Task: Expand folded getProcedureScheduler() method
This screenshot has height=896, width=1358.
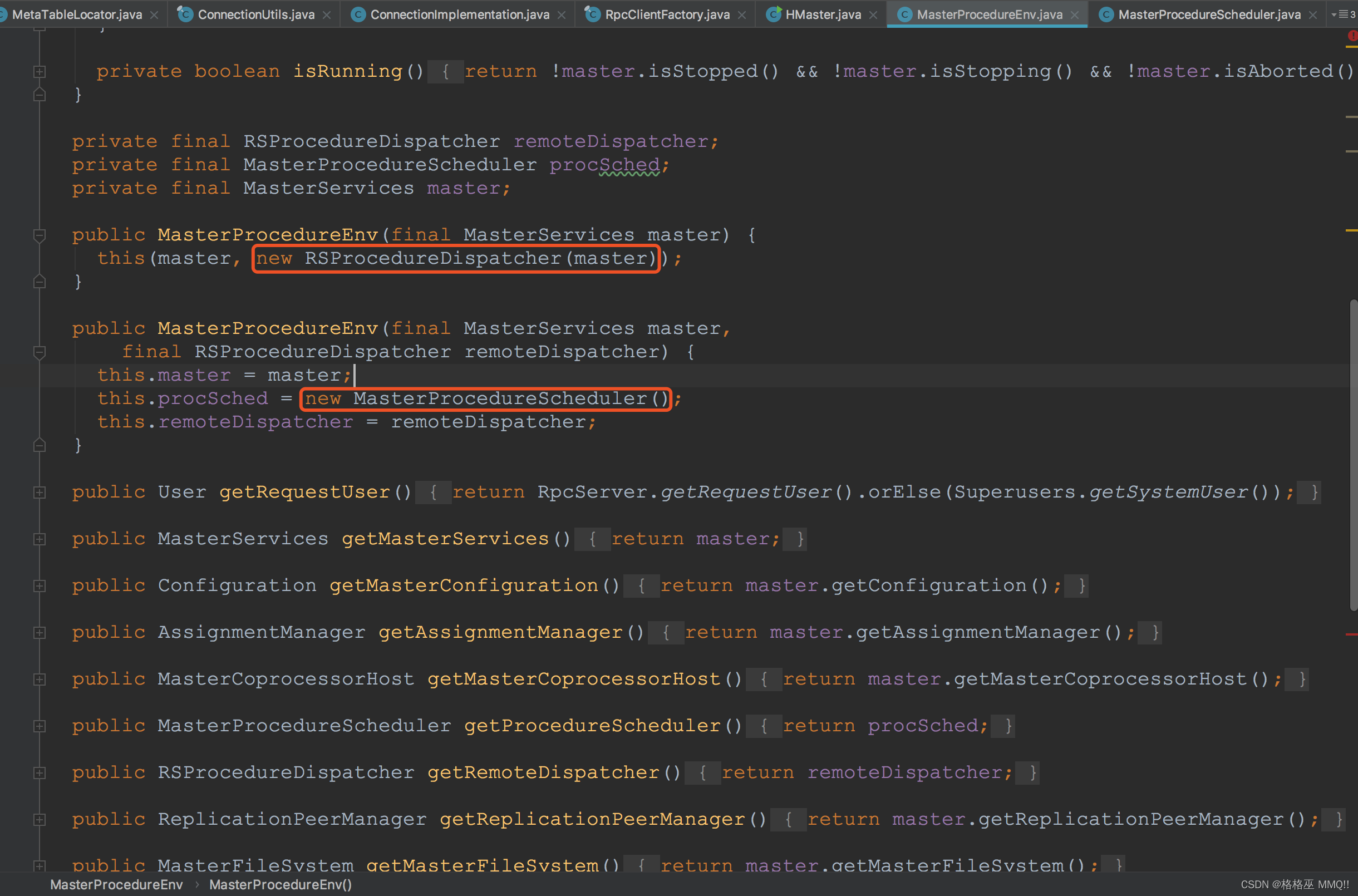Action: tap(40, 726)
